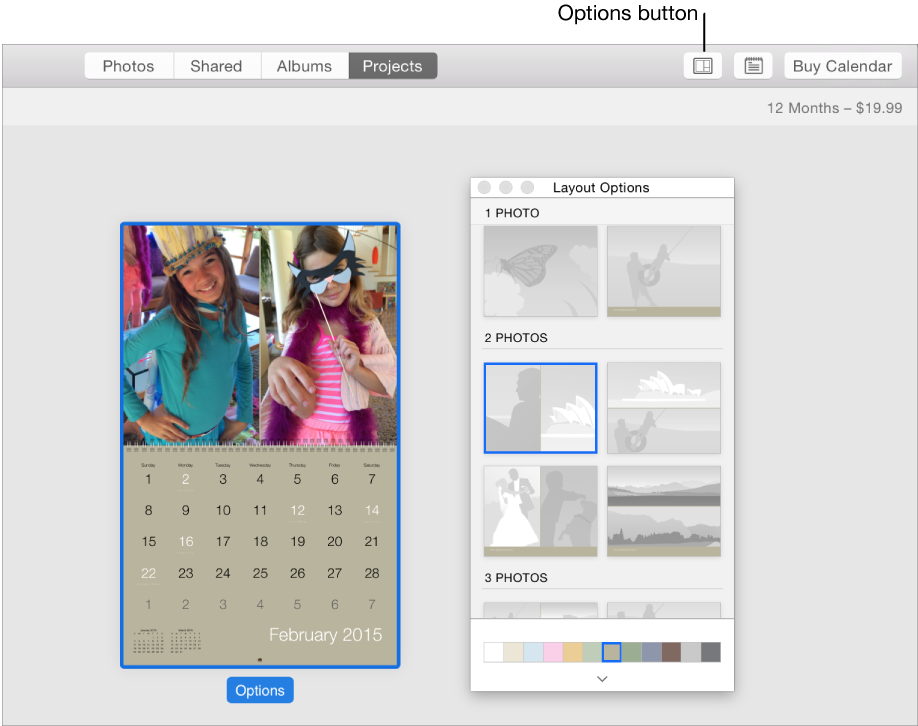Choose the mountain panorama two-photo layout
The height and width of the screenshot is (726, 918).
coord(663,511)
